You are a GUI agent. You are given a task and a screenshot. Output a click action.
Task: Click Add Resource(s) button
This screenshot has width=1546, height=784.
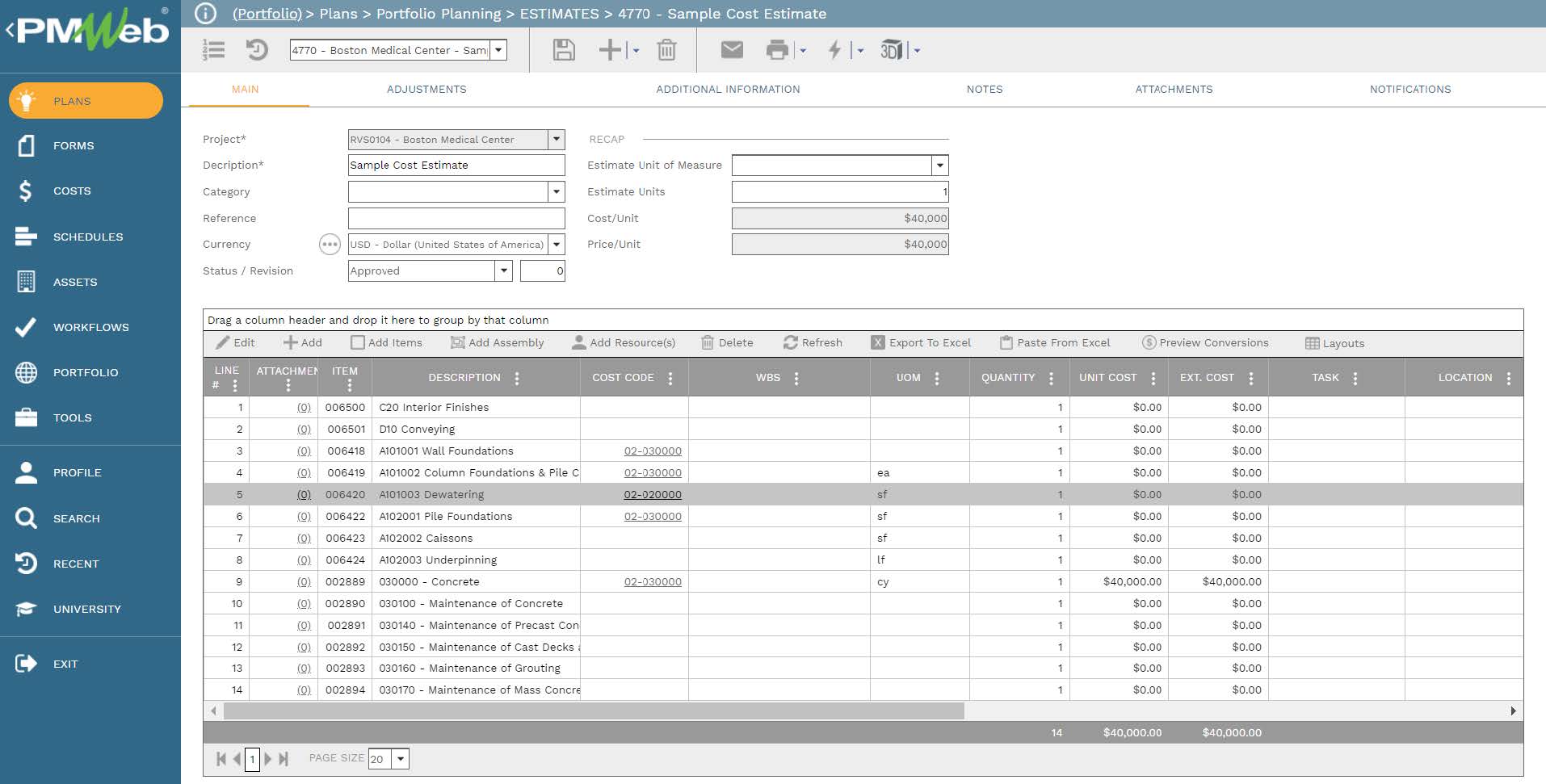click(624, 342)
